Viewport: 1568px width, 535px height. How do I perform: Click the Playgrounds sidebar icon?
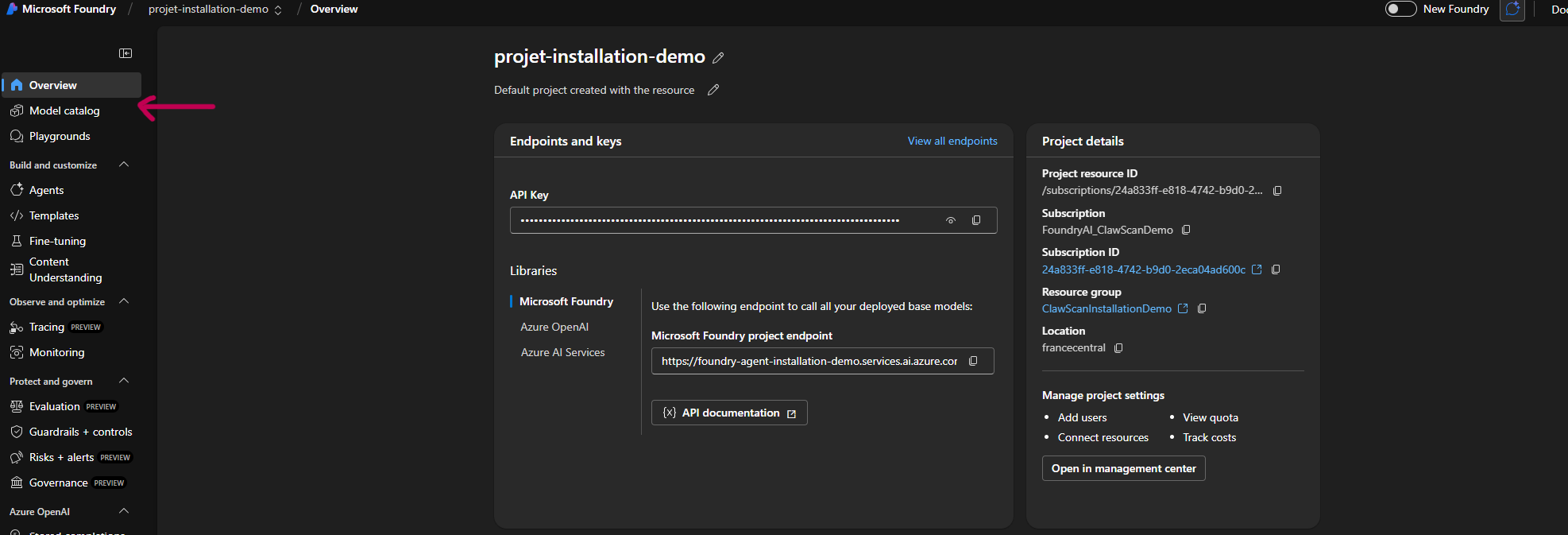tap(17, 136)
